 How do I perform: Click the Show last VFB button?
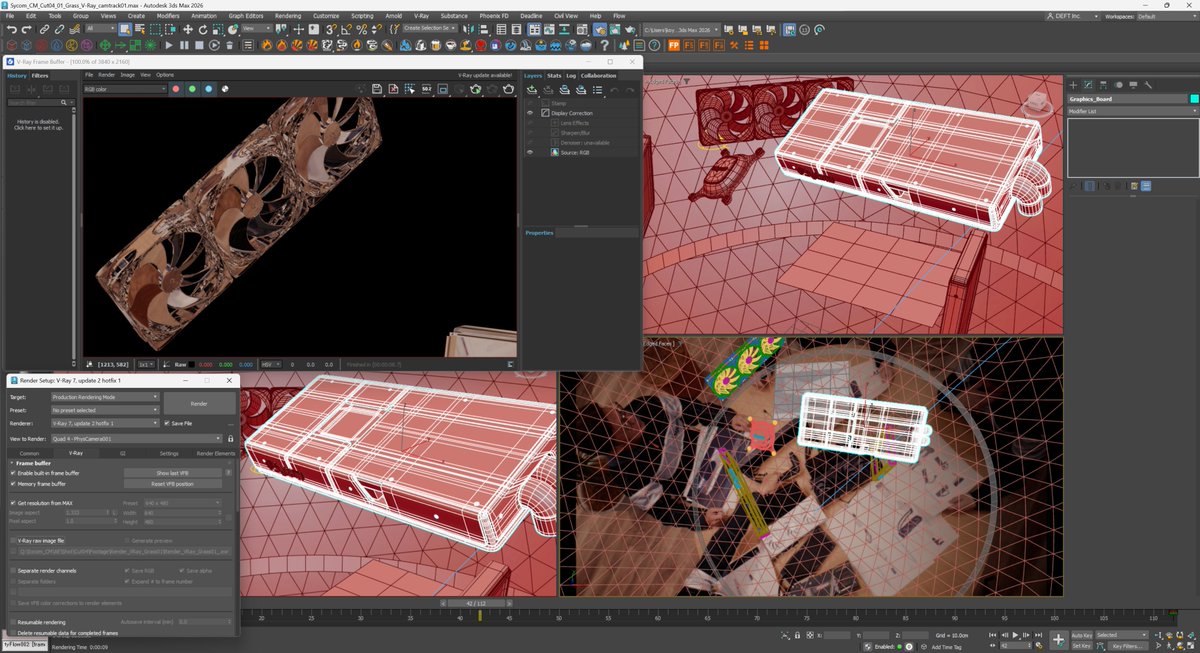172,473
